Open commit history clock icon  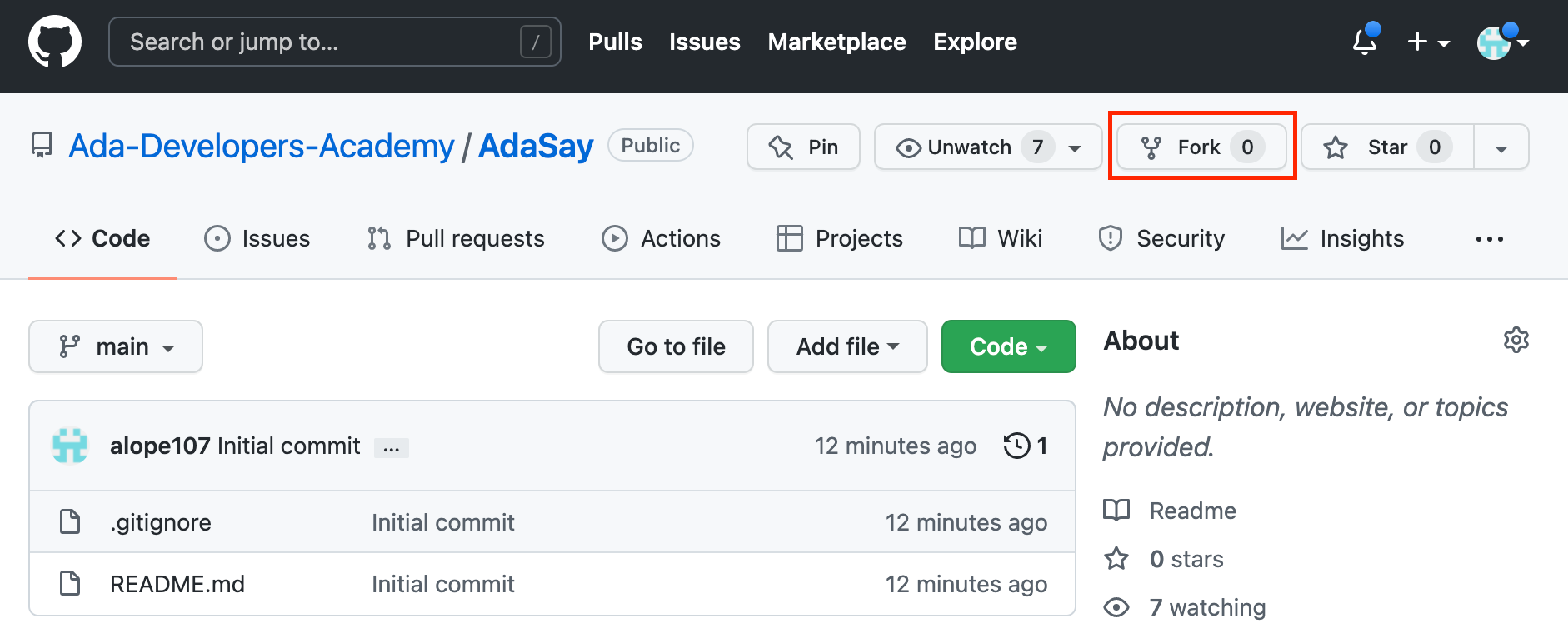click(1016, 446)
